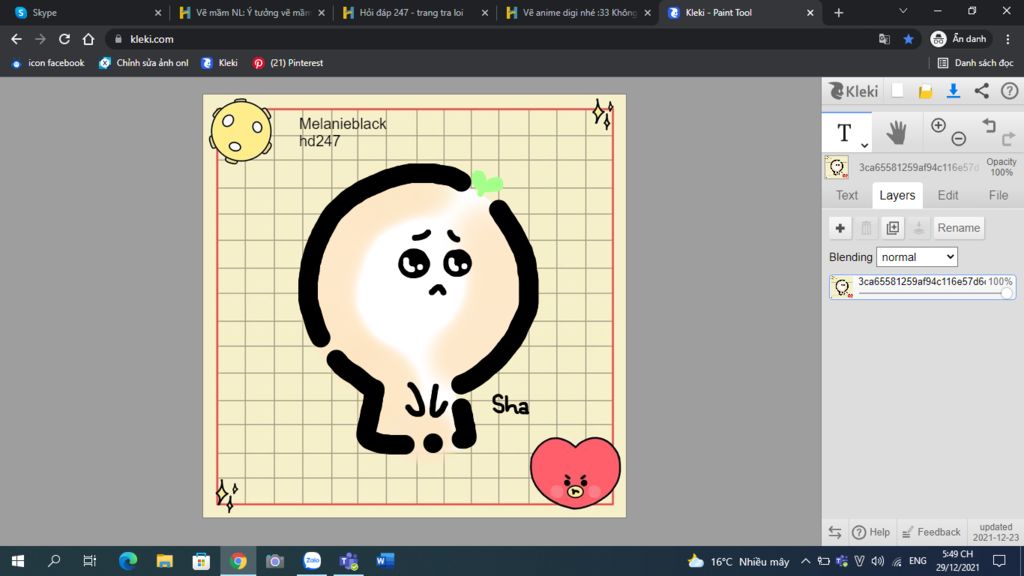Switch to the File tab

998,195
